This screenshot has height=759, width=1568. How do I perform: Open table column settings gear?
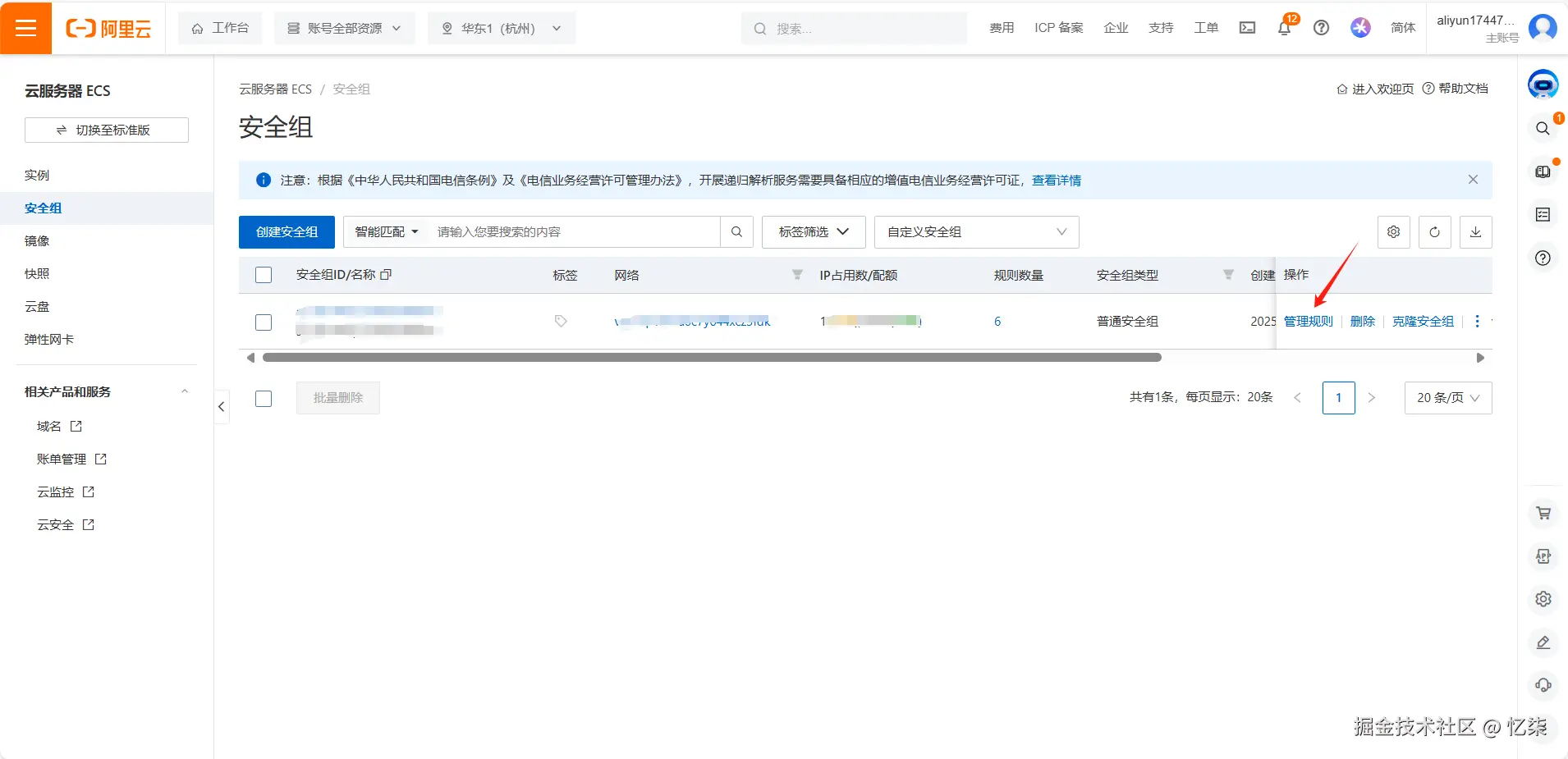coord(1393,232)
